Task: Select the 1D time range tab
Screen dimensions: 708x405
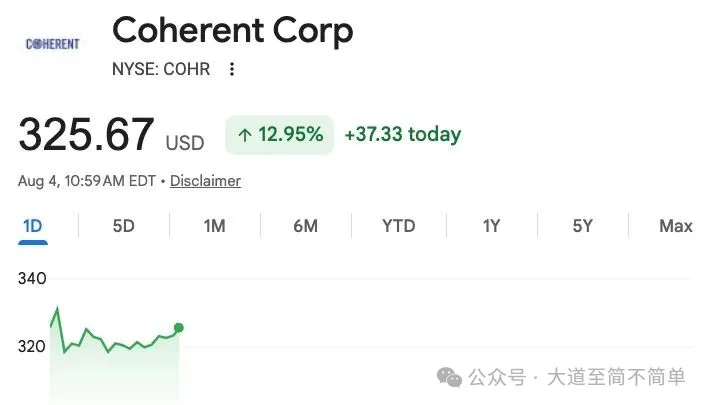Action: coord(33,226)
